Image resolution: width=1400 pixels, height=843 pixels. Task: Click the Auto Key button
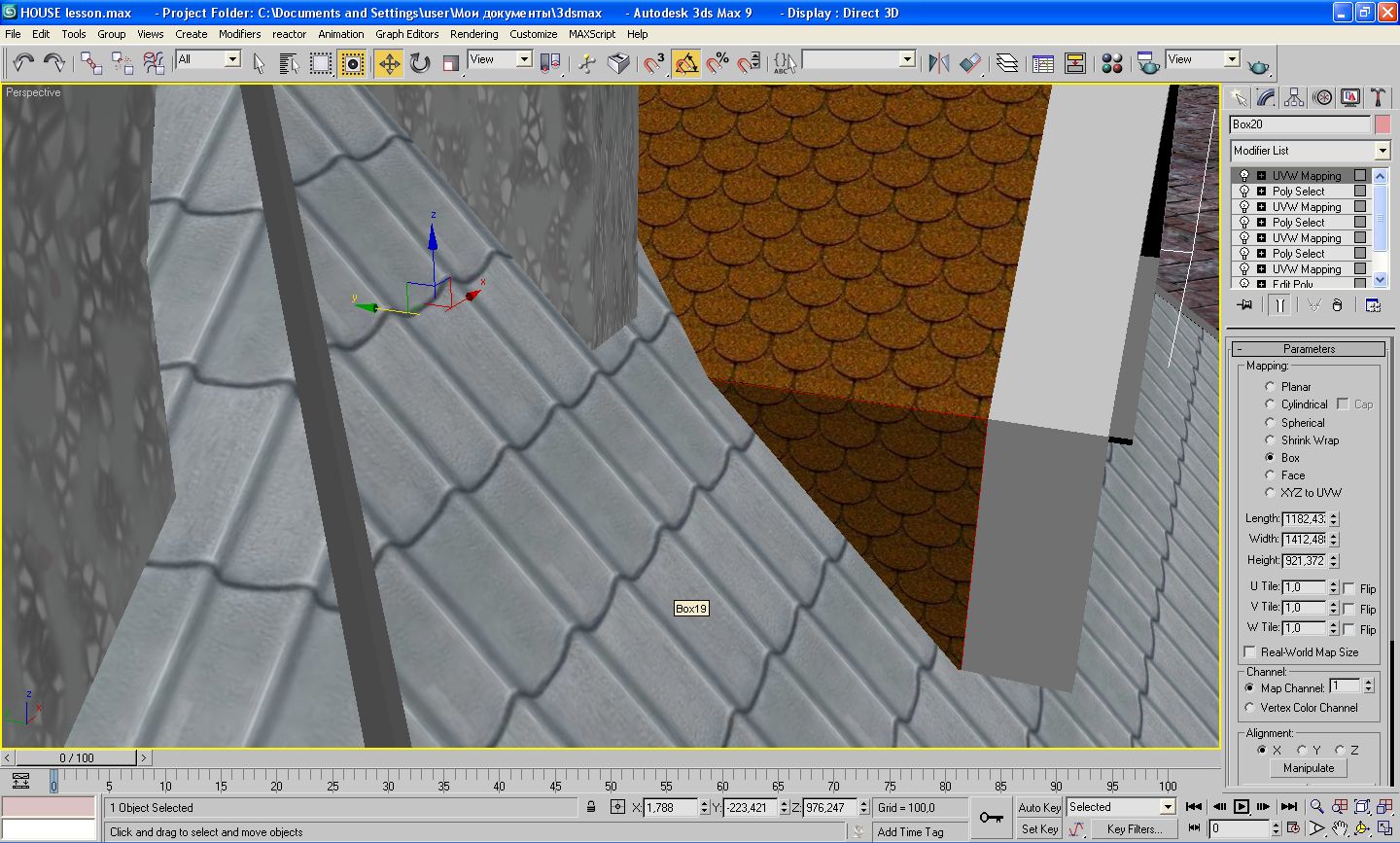click(1039, 807)
